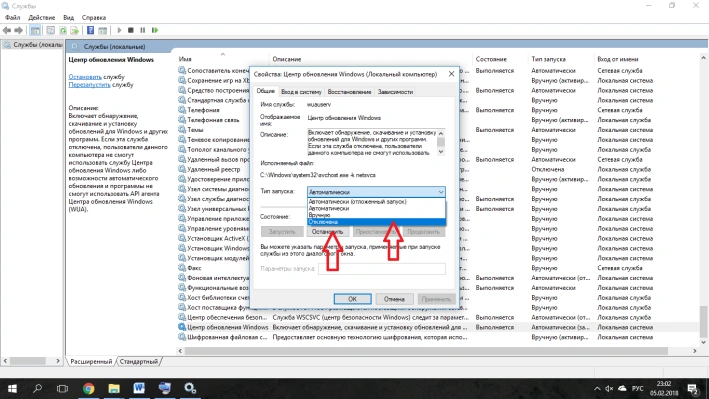709x399 pixels.
Task: Click the OK button
Action: point(352,299)
